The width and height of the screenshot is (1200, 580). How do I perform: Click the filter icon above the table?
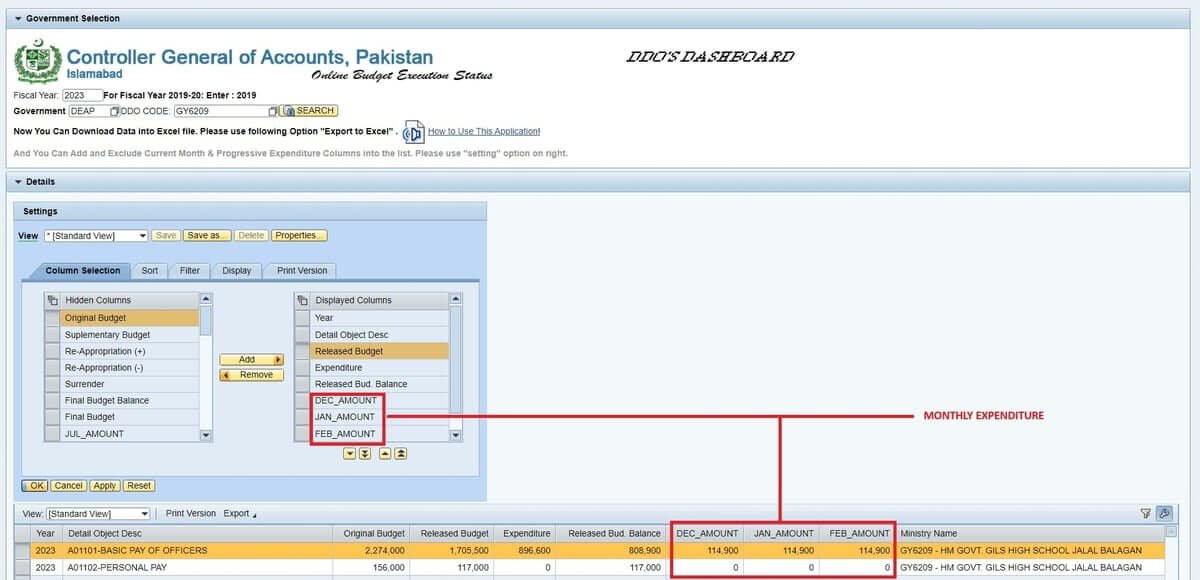(x=1144, y=513)
